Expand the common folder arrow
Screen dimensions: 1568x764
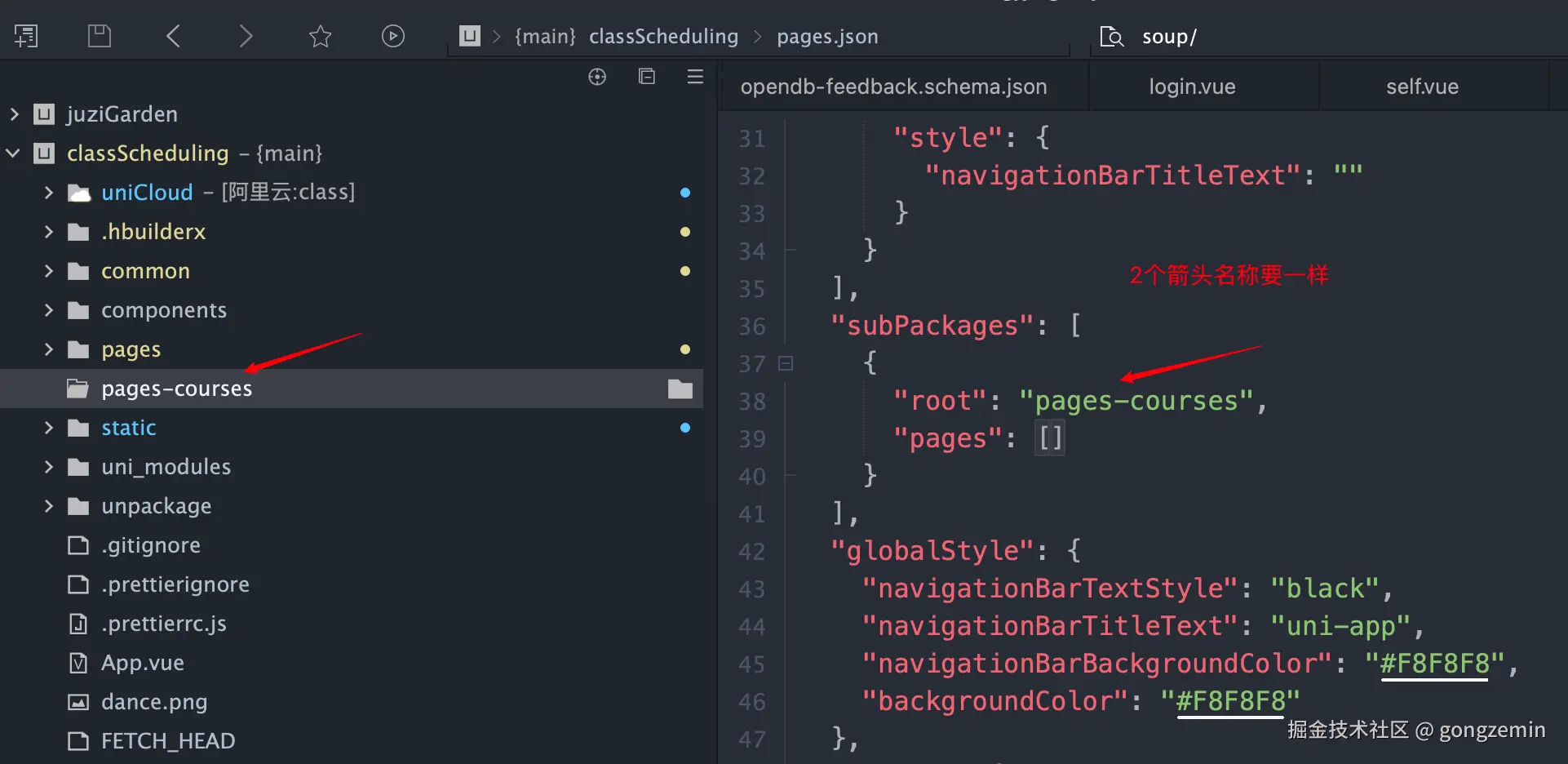(x=48, y=271)
